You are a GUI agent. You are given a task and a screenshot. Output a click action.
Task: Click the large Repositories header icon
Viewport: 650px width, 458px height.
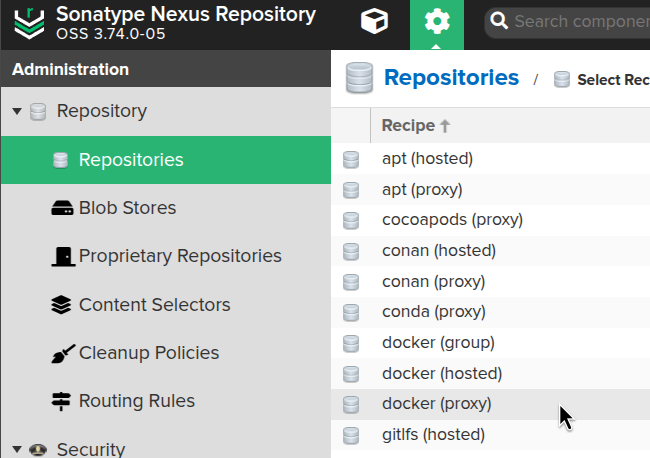coord(359,78)
